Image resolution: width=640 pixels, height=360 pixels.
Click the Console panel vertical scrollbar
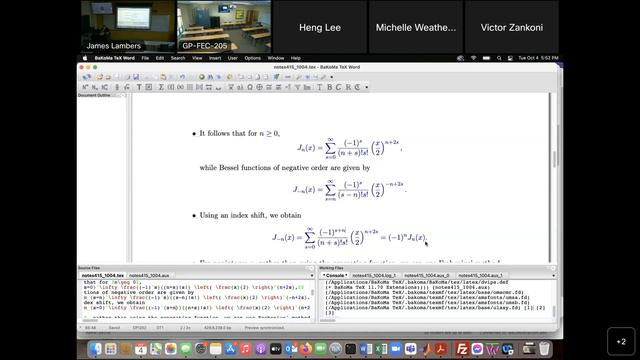pyautogui.click(x=554, y=311)
